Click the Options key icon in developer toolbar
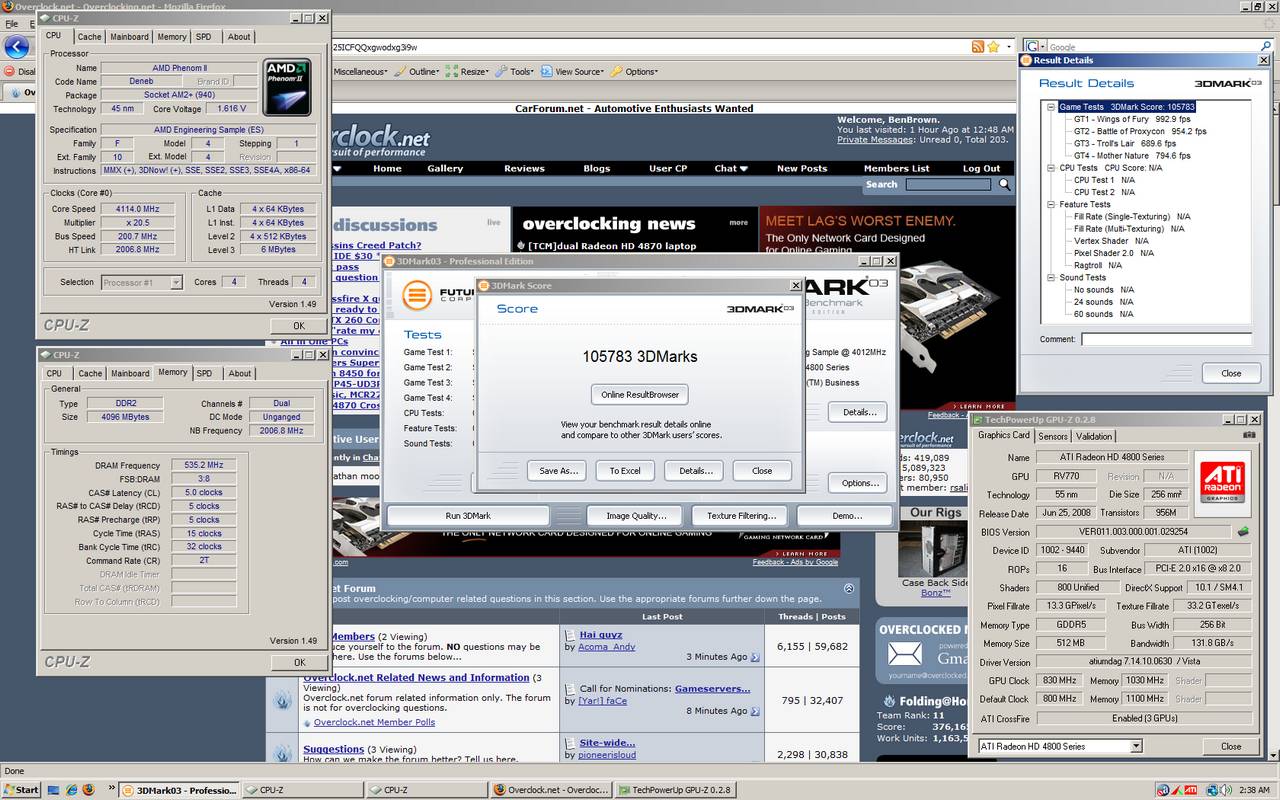Image resolution: width=1280 pixels, height=800 pixels. [617, 72]
